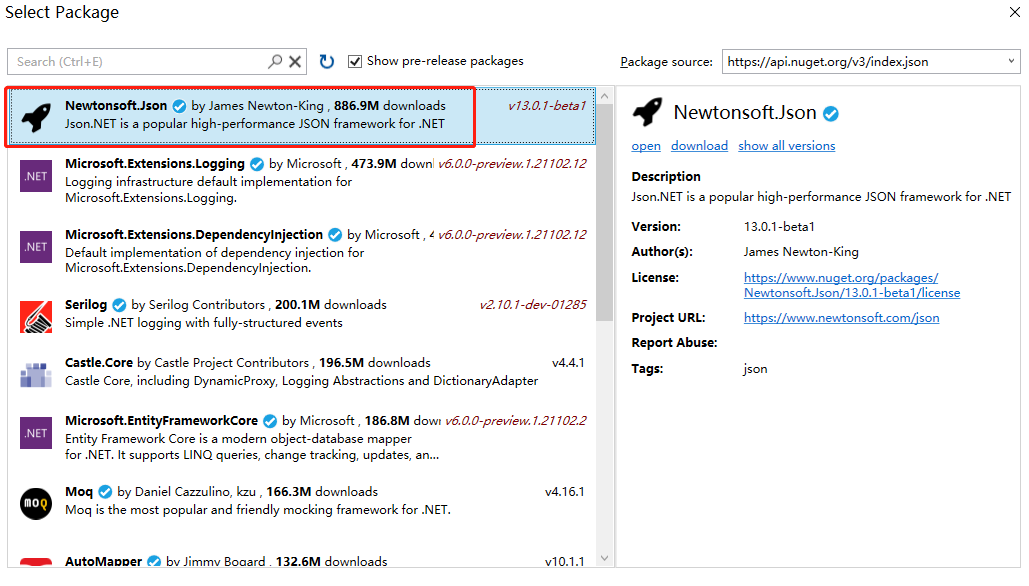Click the Moq package icon
This screenshot has width=1029, height=586.
pyautogui.click(x=36, y=504)
